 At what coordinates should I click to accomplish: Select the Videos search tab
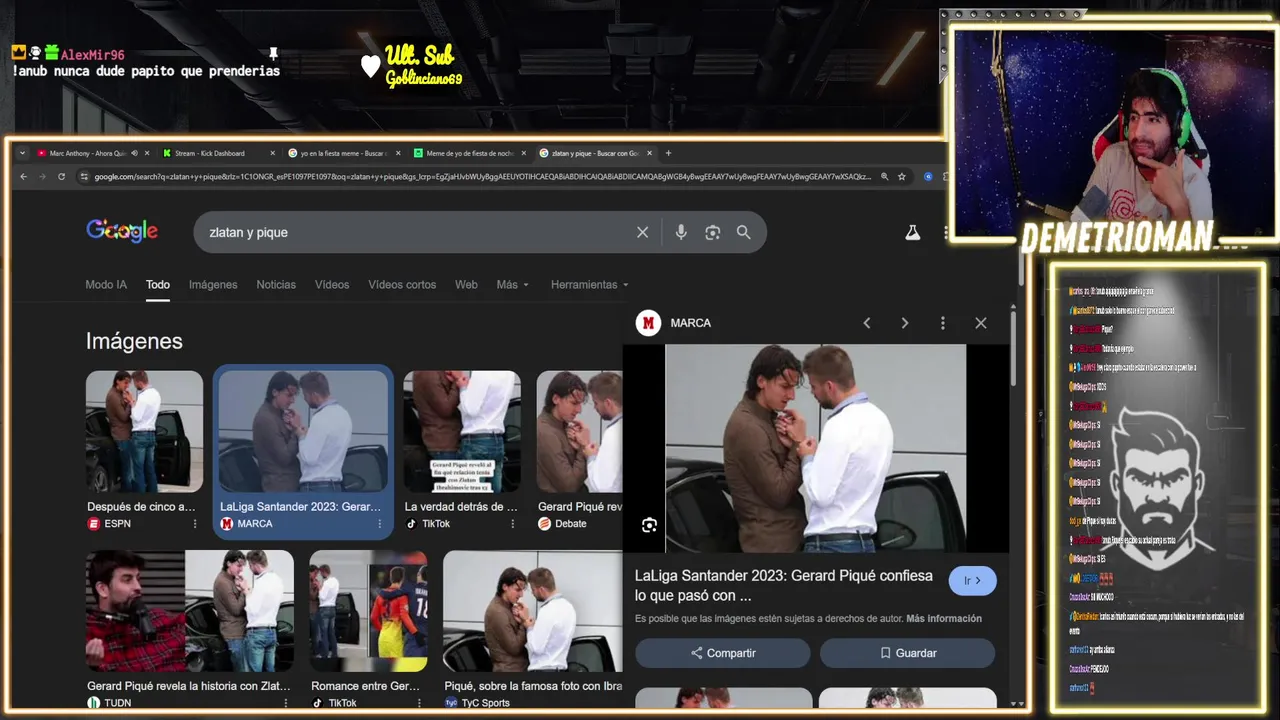332,285
